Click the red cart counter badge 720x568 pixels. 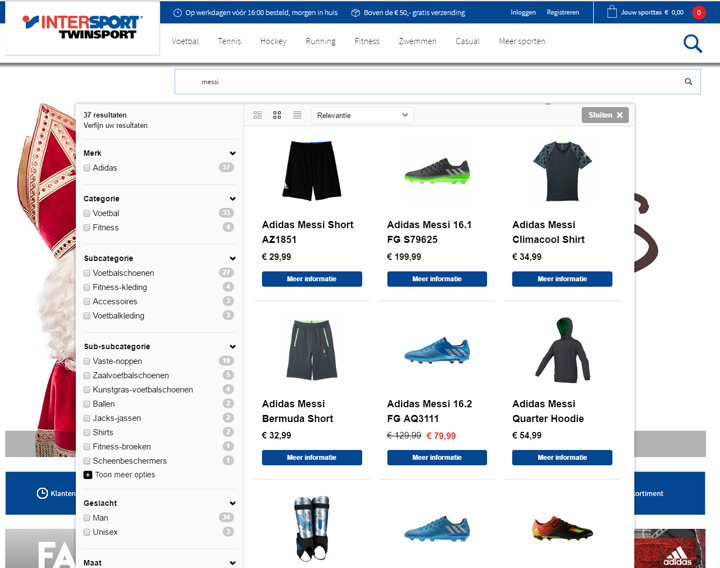[699, 12]
